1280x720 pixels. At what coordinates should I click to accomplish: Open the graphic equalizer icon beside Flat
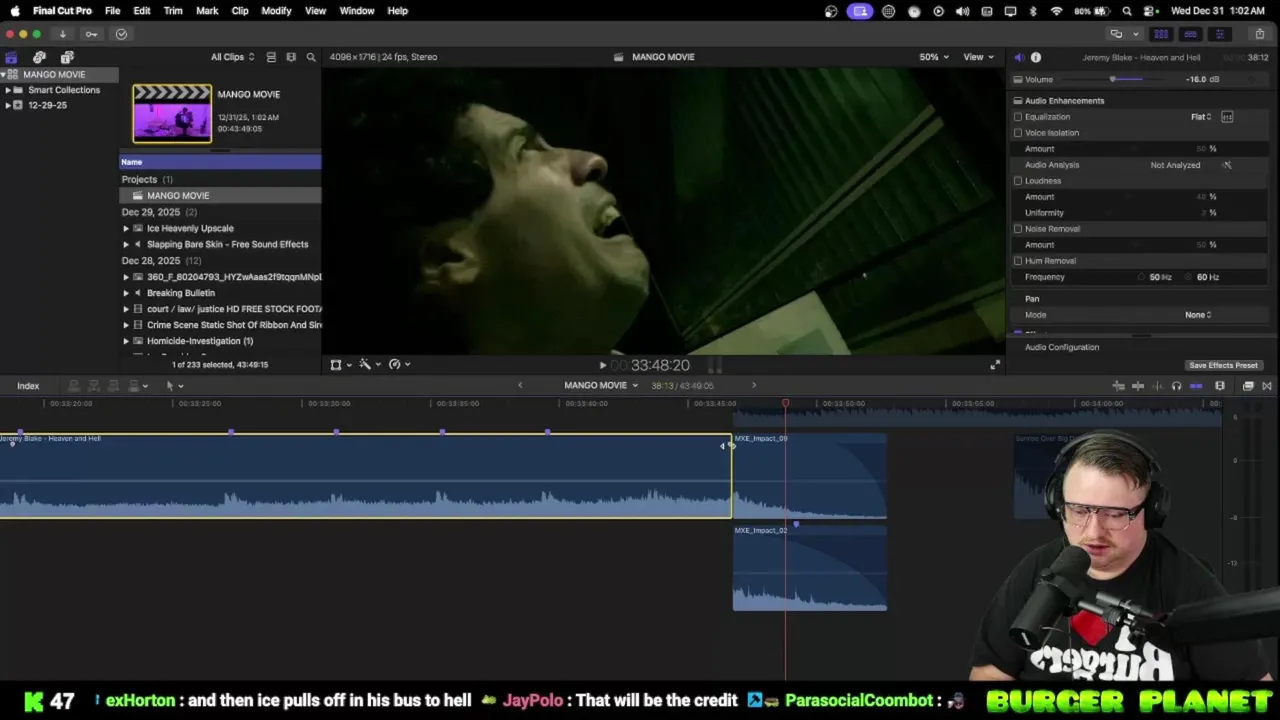(1227, 117)
